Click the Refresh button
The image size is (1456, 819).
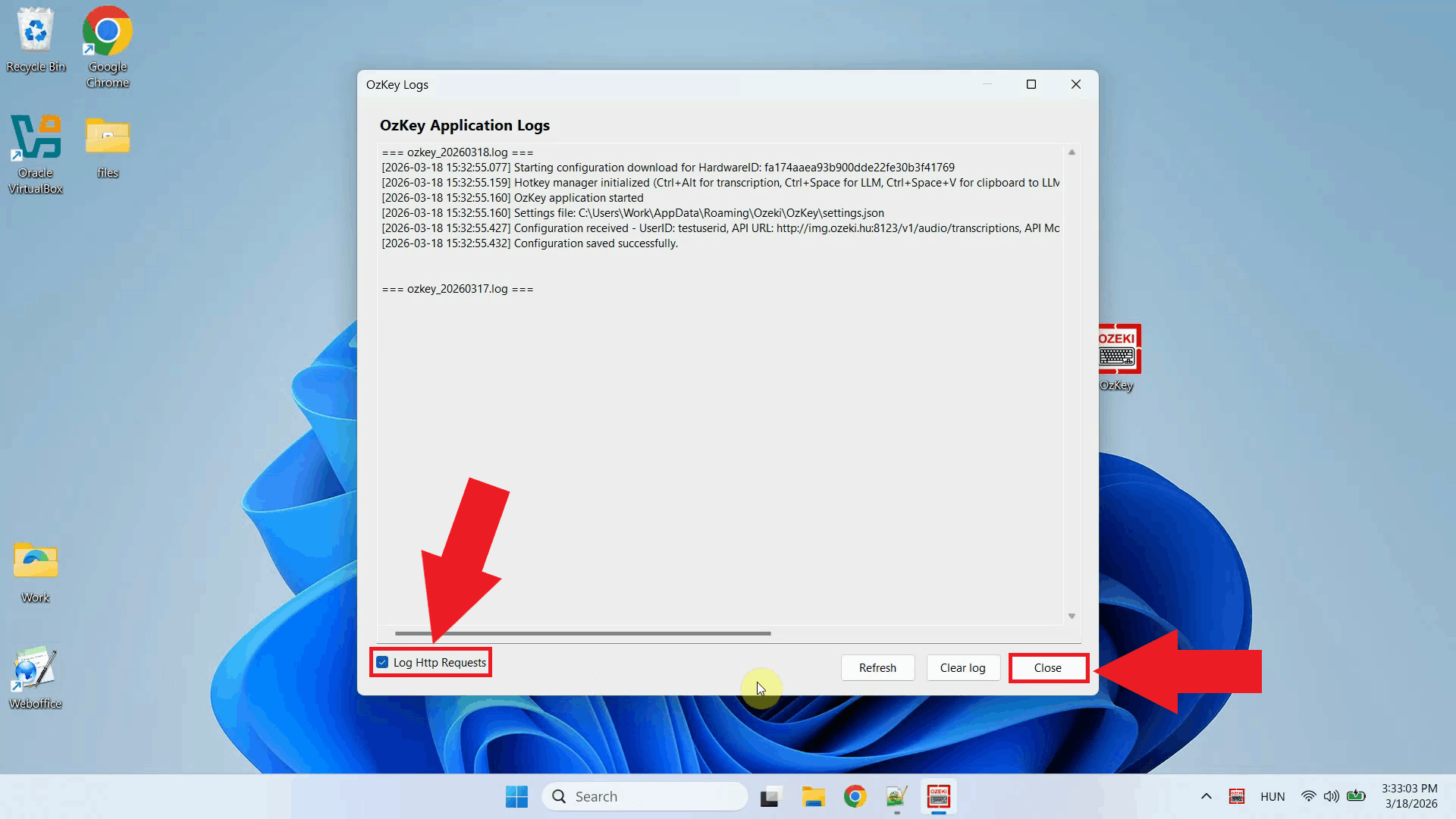click(x=877, y=667)
